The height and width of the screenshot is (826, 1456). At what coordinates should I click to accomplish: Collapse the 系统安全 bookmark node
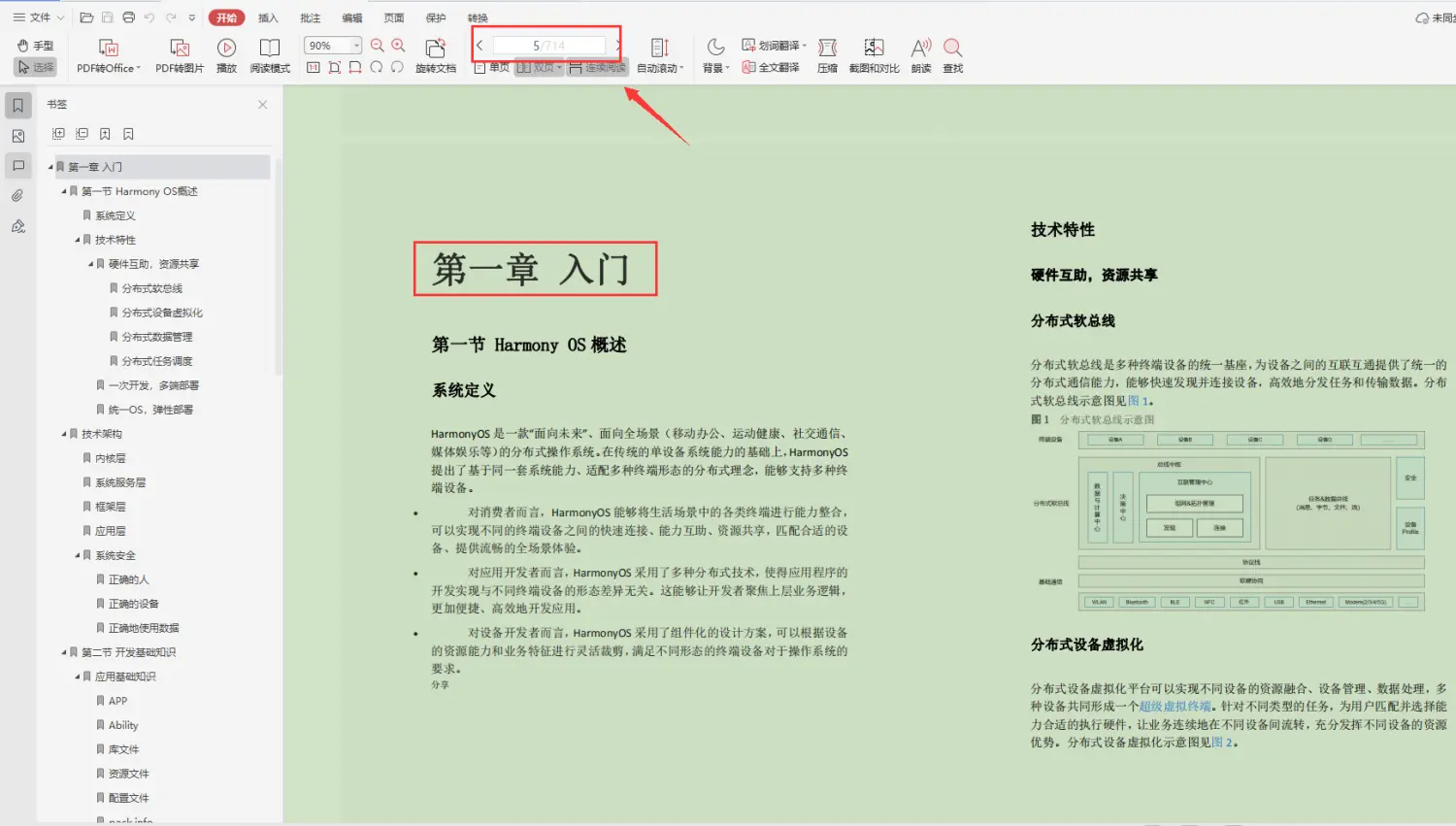[x=78, y=555]
